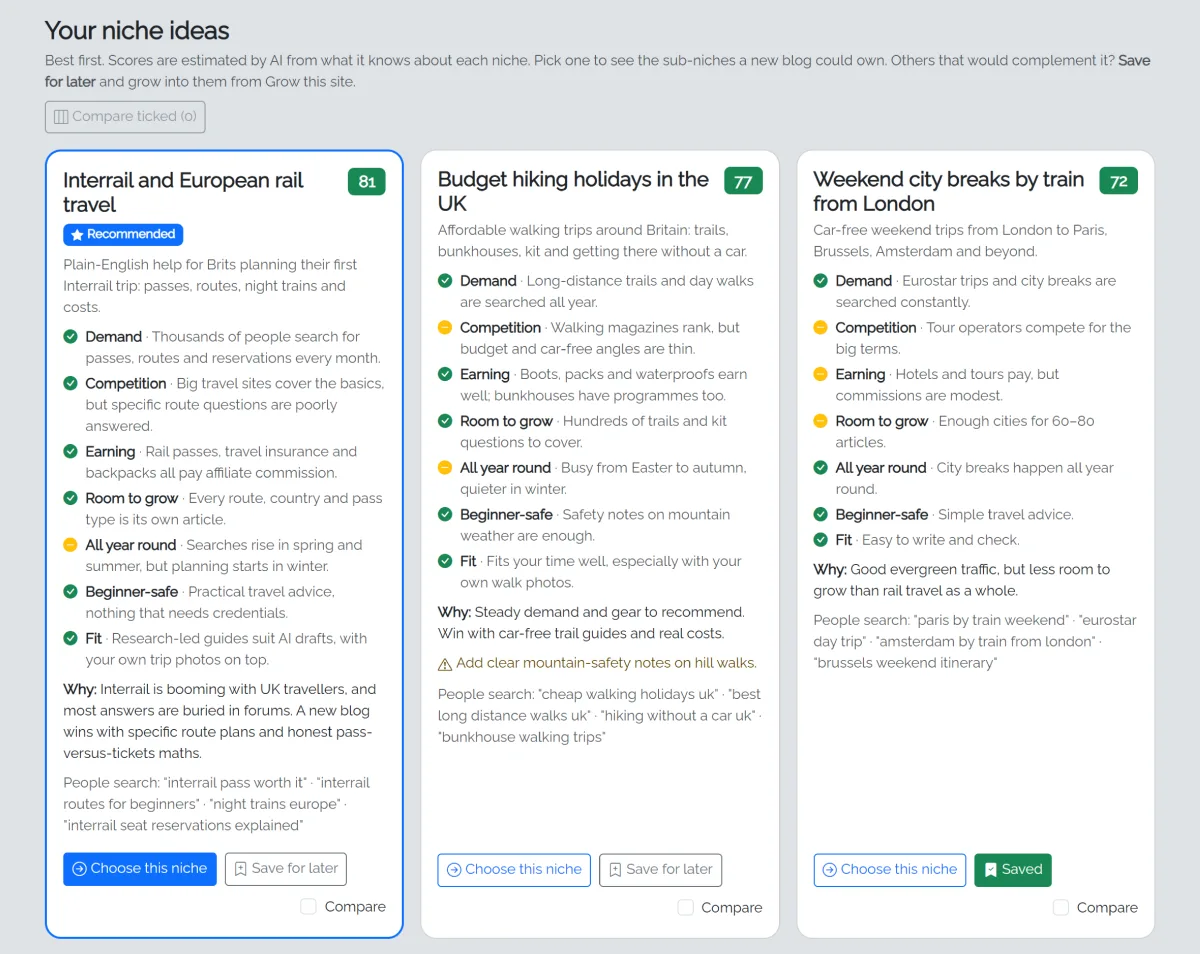Click hiking Why steady demand text
Screen dimensions: 1200x954
click(591, 622)
